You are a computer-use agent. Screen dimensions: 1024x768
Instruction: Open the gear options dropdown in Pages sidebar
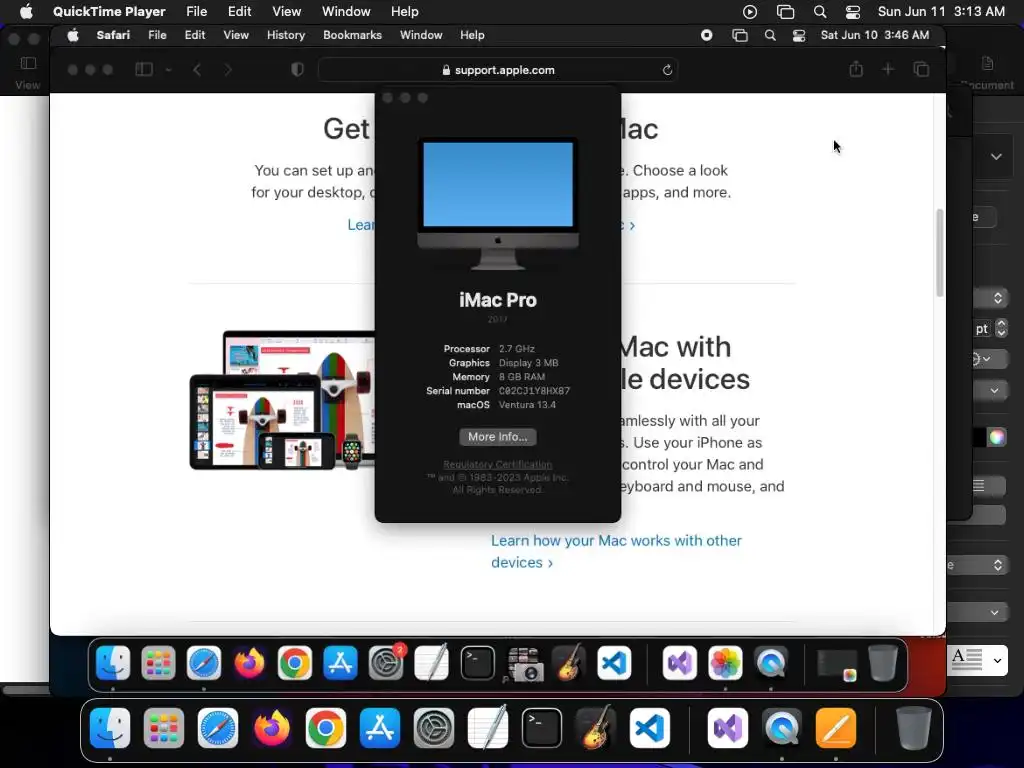980,359
